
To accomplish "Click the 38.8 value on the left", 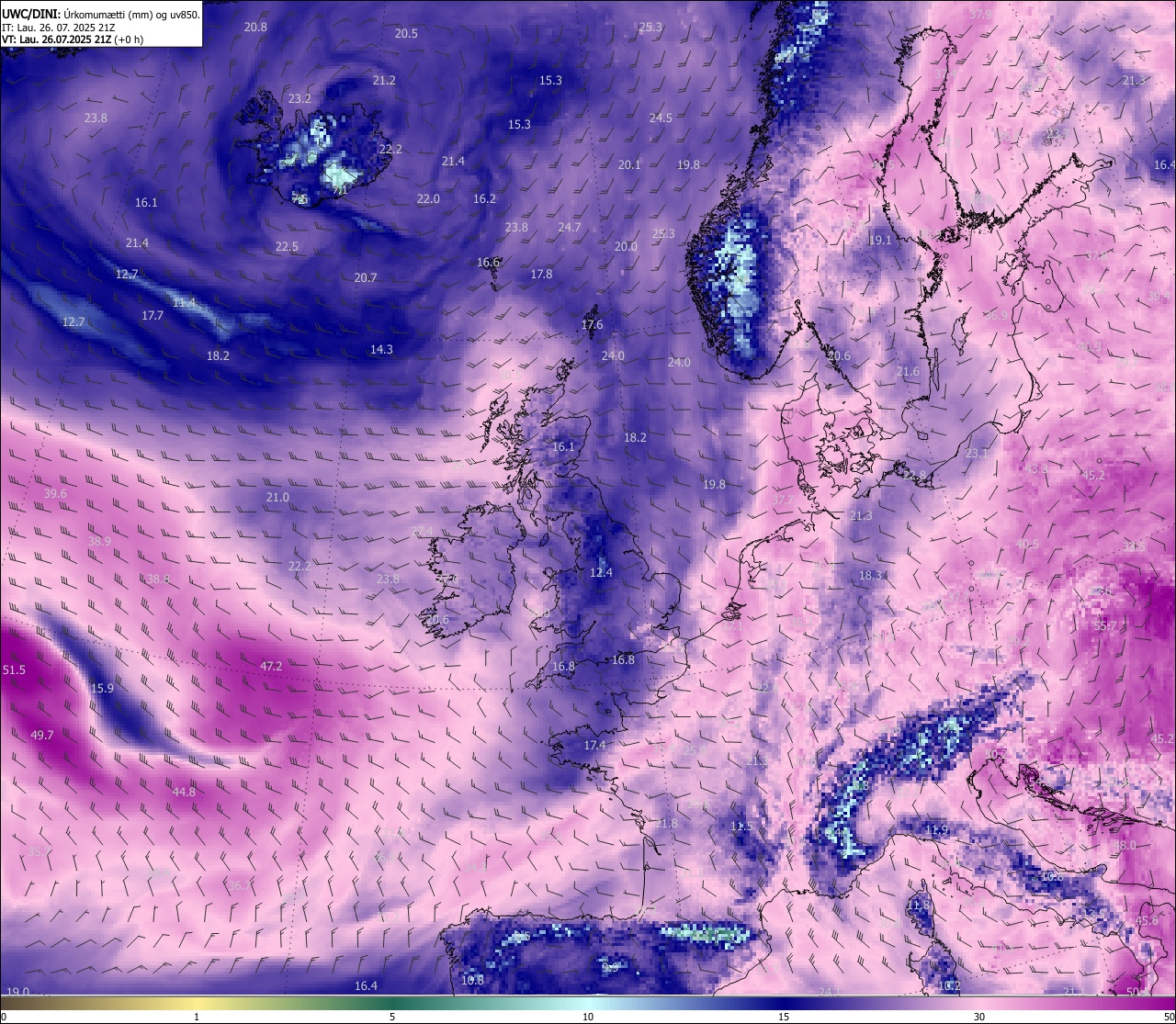I will 158,579.
